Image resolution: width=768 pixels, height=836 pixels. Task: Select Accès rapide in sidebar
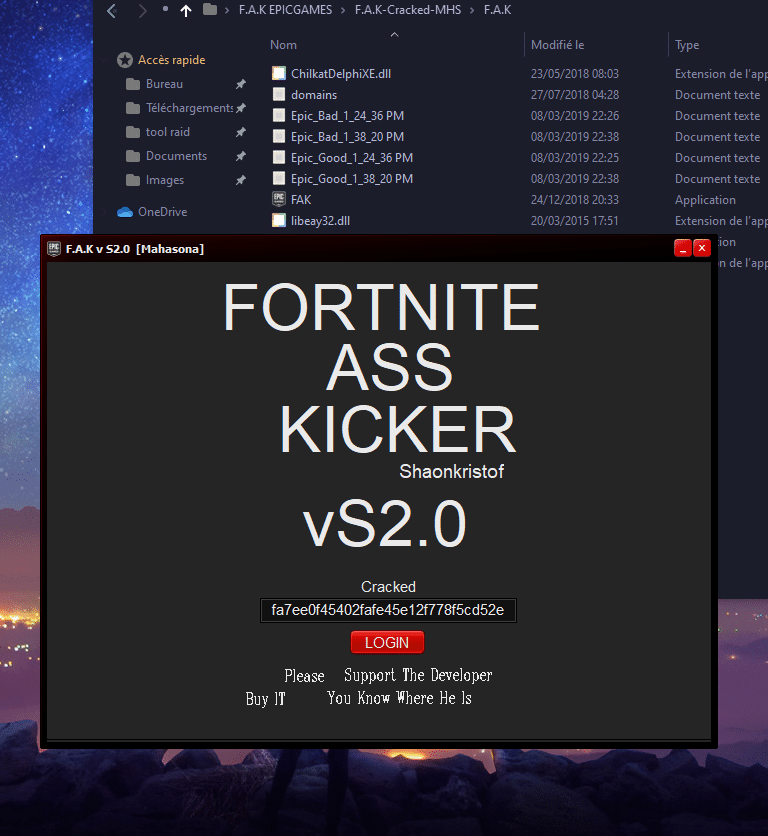(x=171, y=60)
